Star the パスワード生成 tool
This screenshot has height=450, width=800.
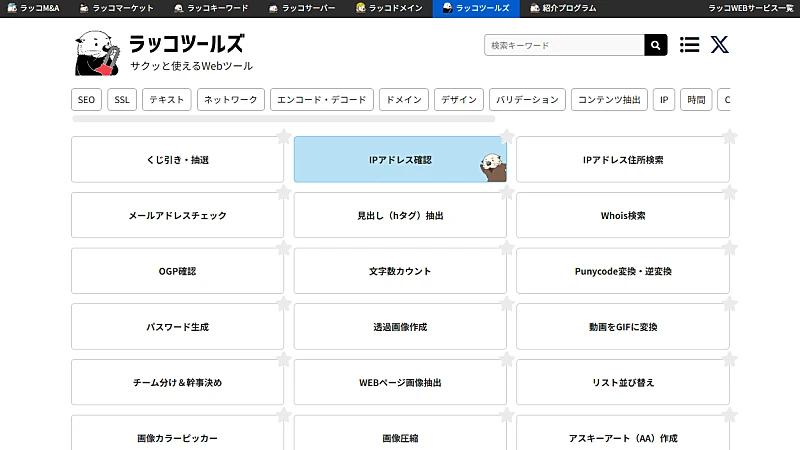point(284,304)
